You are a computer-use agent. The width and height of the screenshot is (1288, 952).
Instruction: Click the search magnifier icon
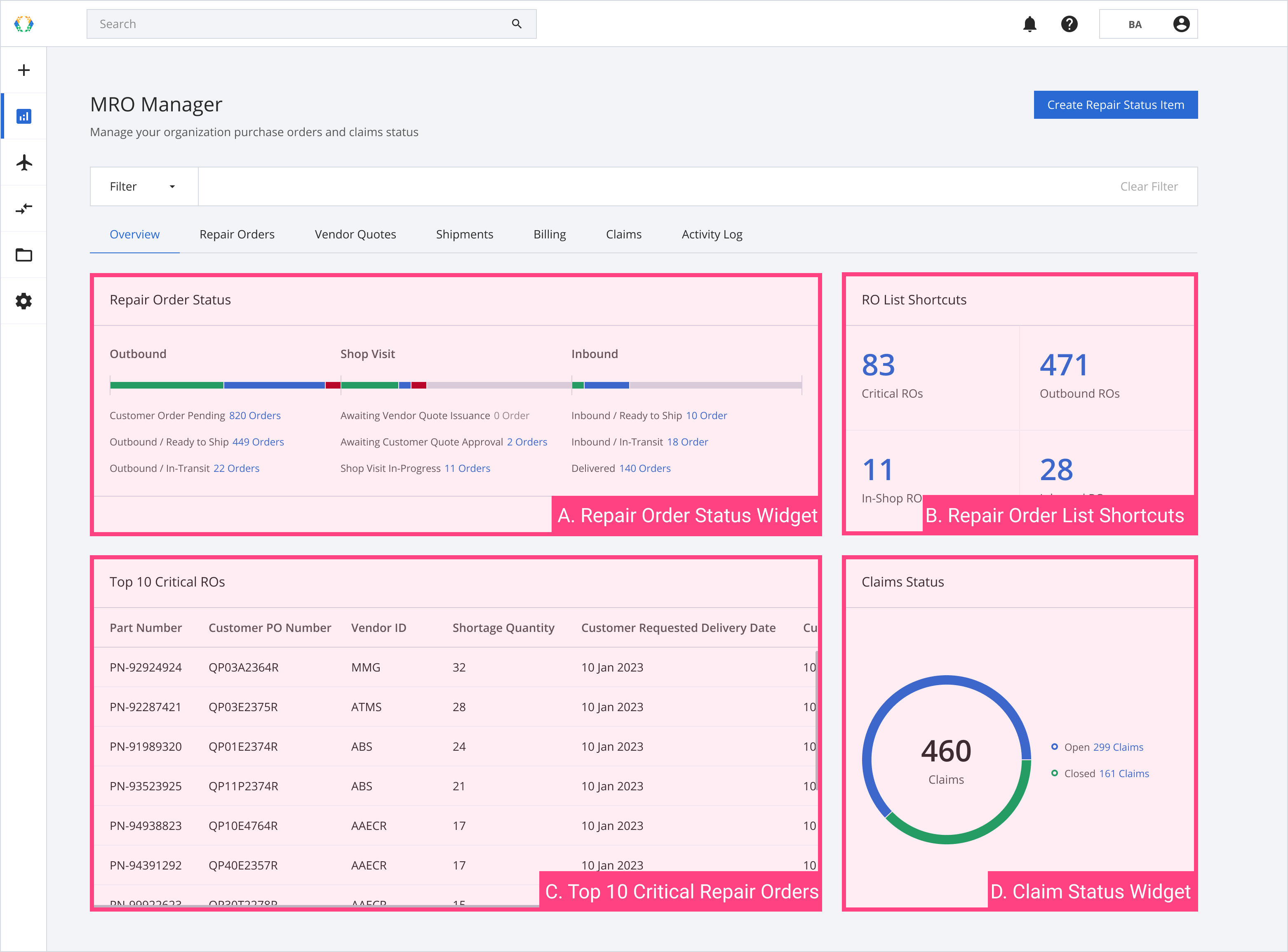(517, 24)
